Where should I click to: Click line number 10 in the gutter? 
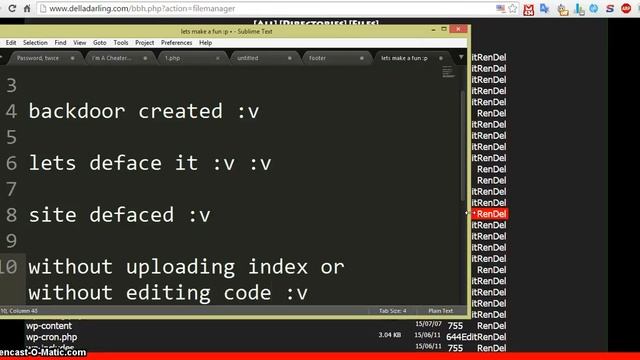click(9, 267)
